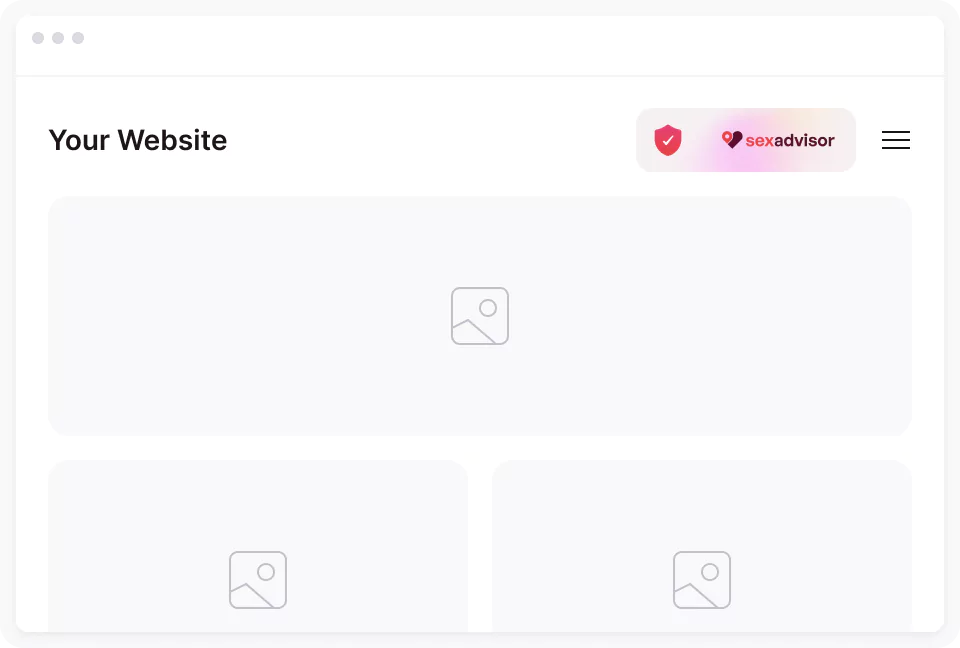Click the mountain shape in bottom-right icon
Screen dimensions: 960x648
pos(693,596)
